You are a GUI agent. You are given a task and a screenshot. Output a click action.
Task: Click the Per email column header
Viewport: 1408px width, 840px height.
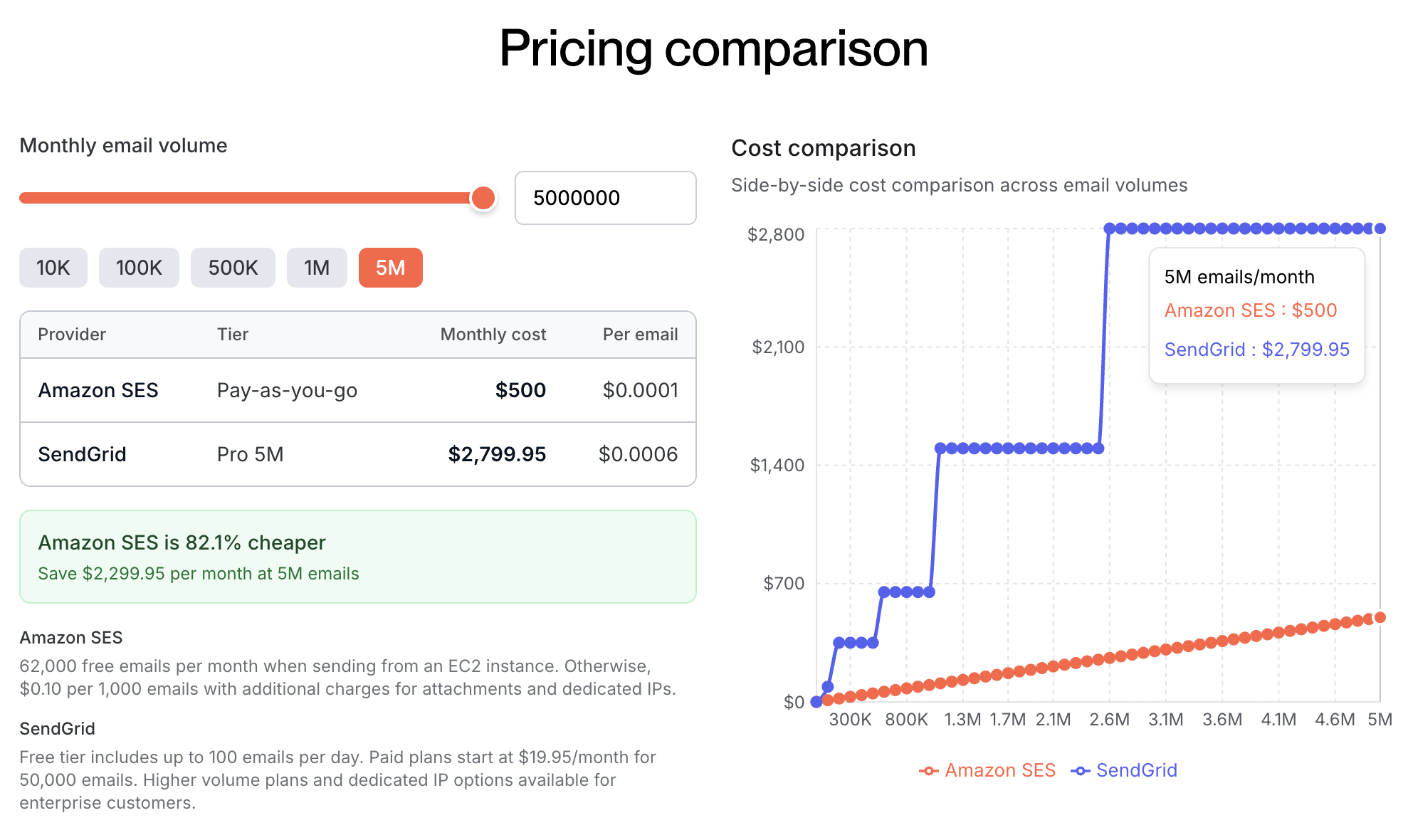pyautogui.click(x=640, y=335)
